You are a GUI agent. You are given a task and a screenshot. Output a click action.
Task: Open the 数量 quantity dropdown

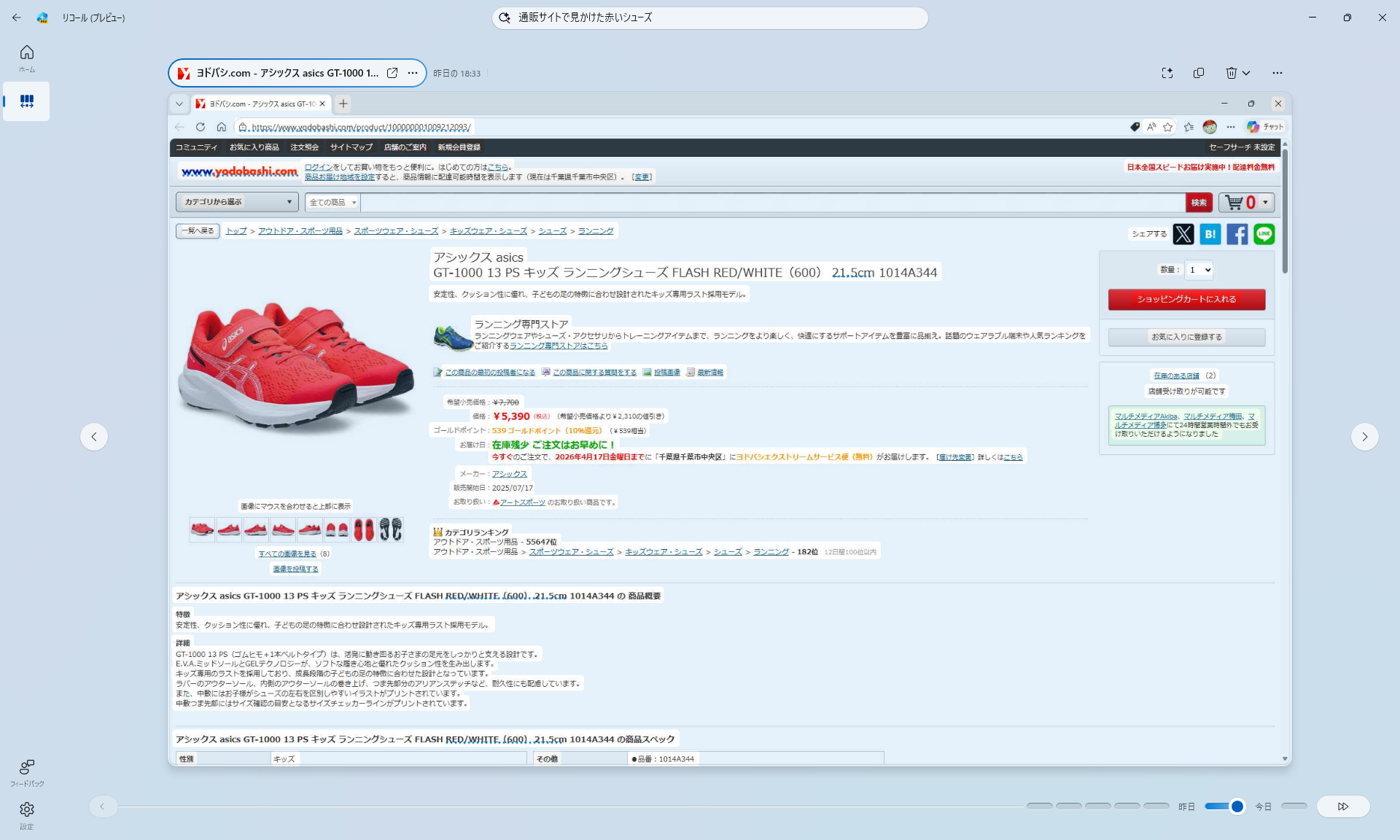click(1198, 270)
